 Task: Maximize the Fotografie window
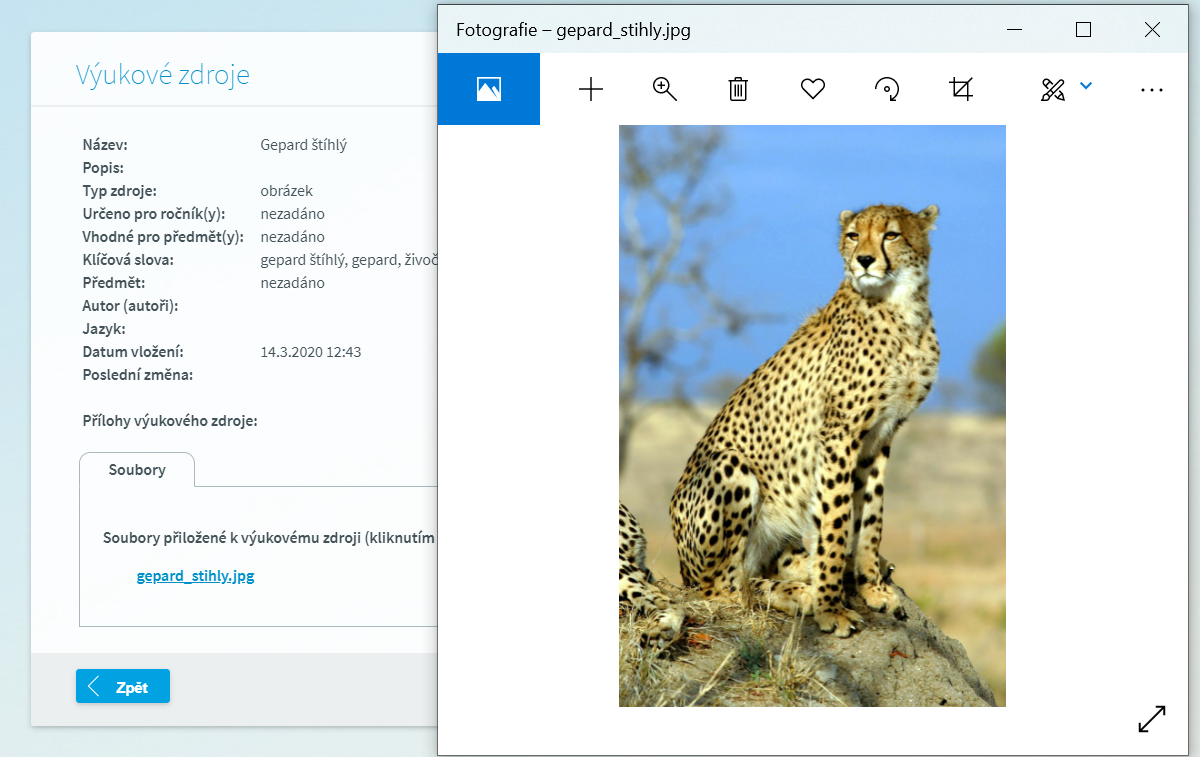pyautogui.click(x=1083, y=30)
